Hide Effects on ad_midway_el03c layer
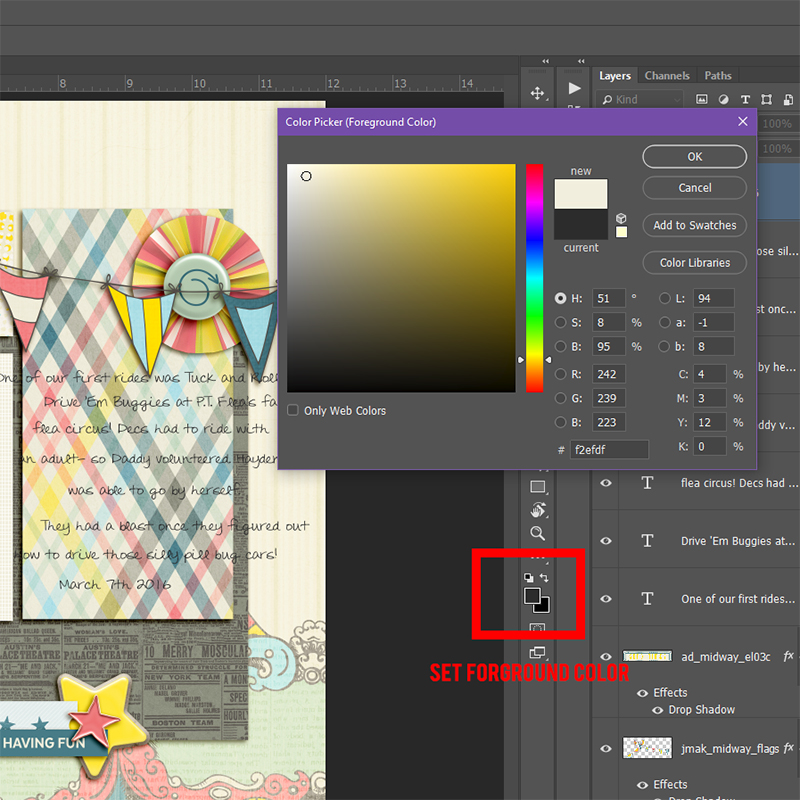 (x=643, y=693)
